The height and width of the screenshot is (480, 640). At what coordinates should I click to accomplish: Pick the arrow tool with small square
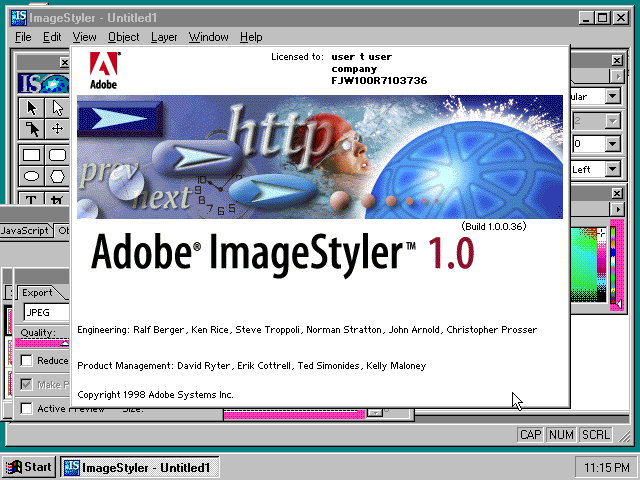[x=31, y=129]
